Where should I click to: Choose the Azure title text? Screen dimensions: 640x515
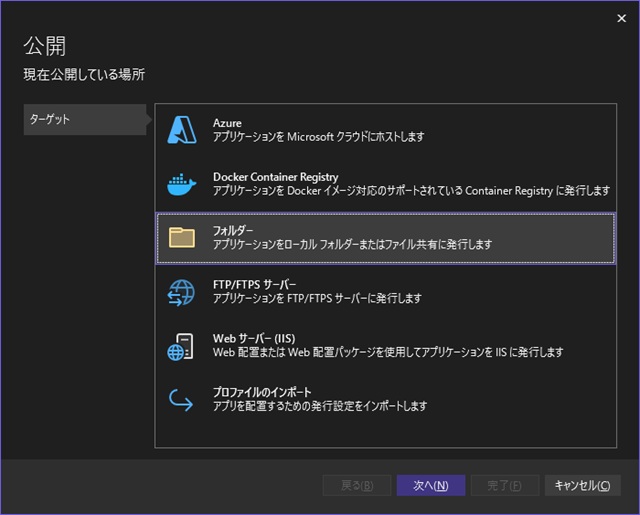click(227, 123)
